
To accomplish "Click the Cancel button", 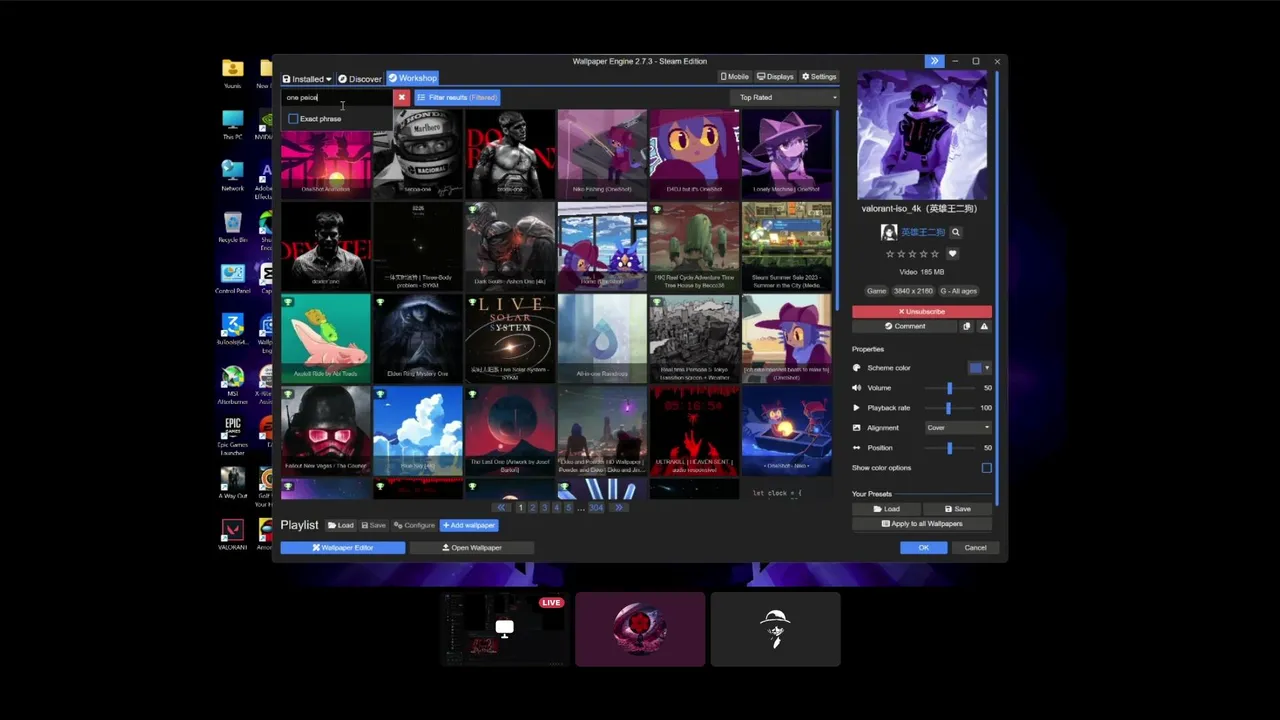I will click(975, 547).
